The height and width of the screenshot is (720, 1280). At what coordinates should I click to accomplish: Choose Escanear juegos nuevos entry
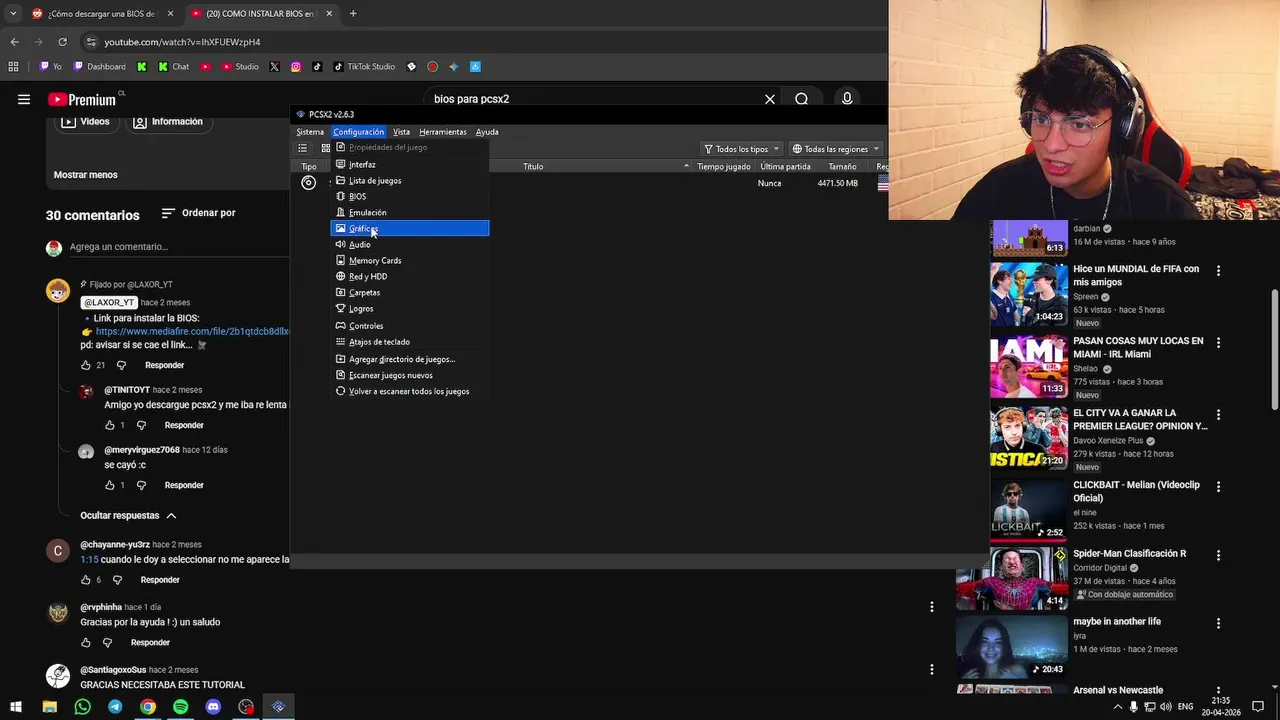[410, 375]
